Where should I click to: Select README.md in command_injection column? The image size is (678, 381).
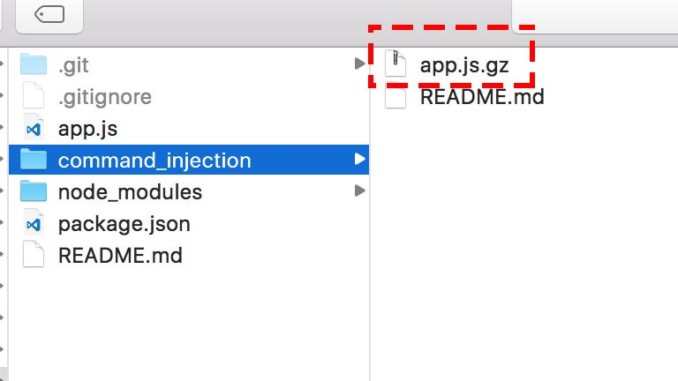pos(482,96)
